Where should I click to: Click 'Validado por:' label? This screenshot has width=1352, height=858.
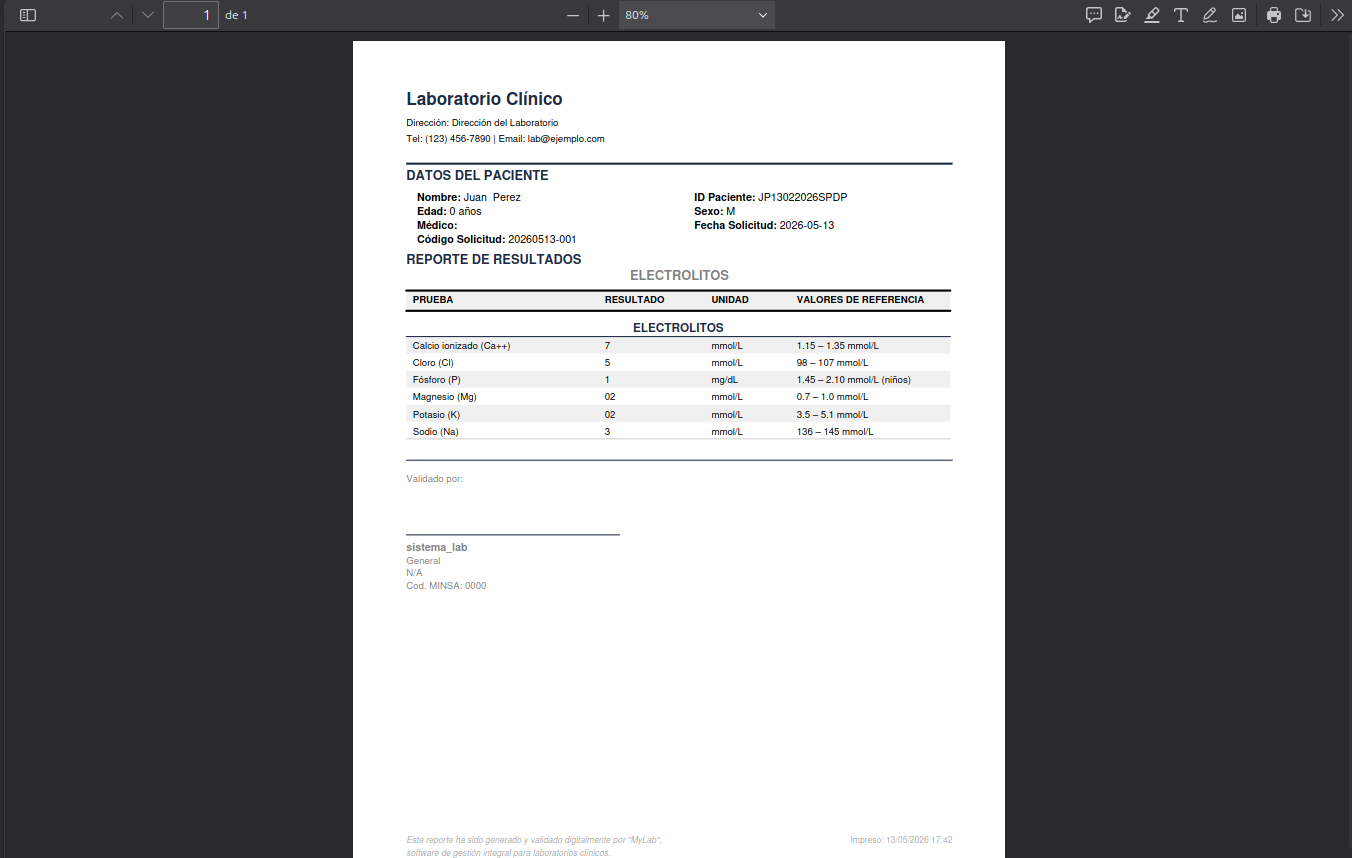[x=435, y=479]
